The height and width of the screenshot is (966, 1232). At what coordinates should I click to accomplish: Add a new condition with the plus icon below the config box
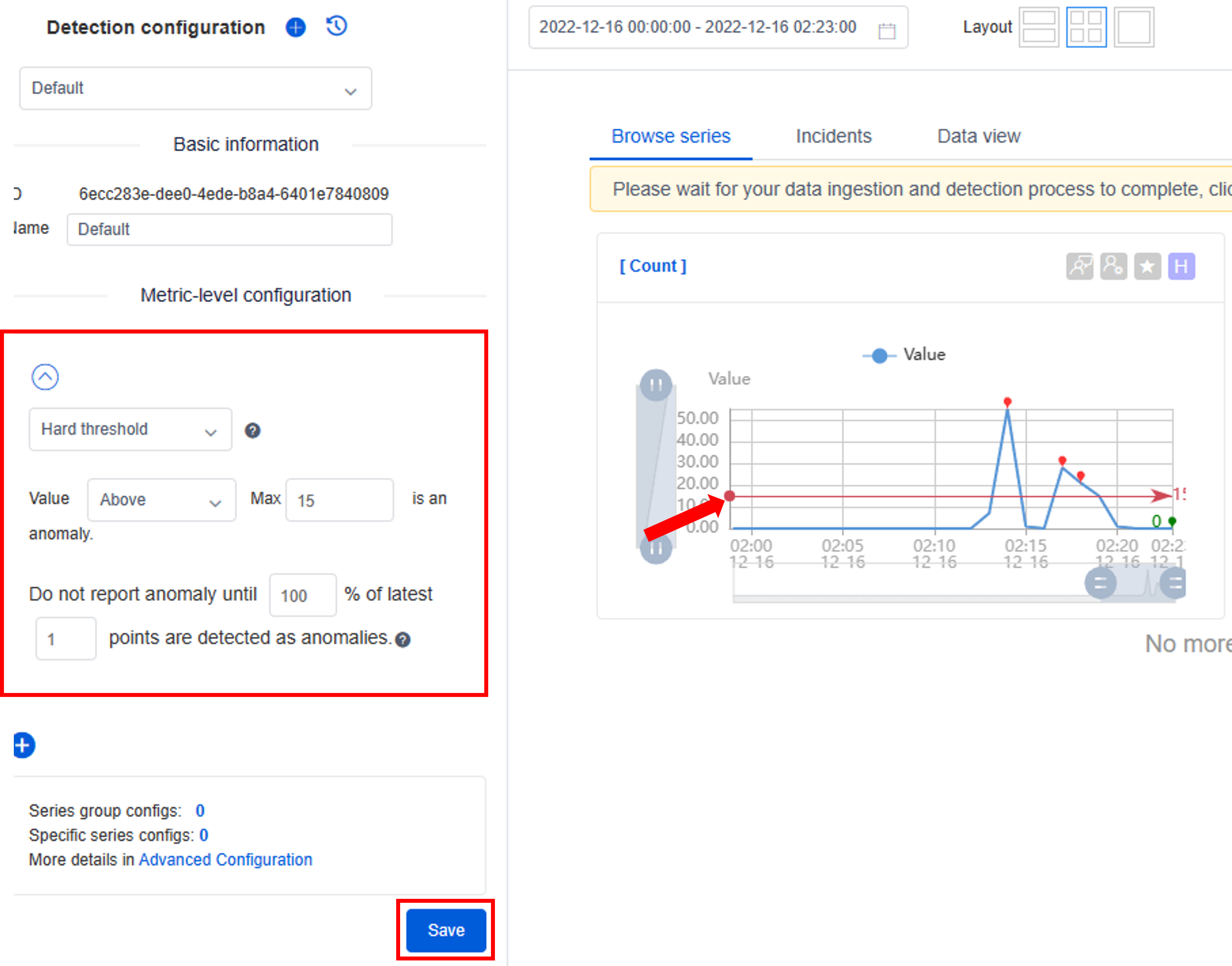click(23, 746)
